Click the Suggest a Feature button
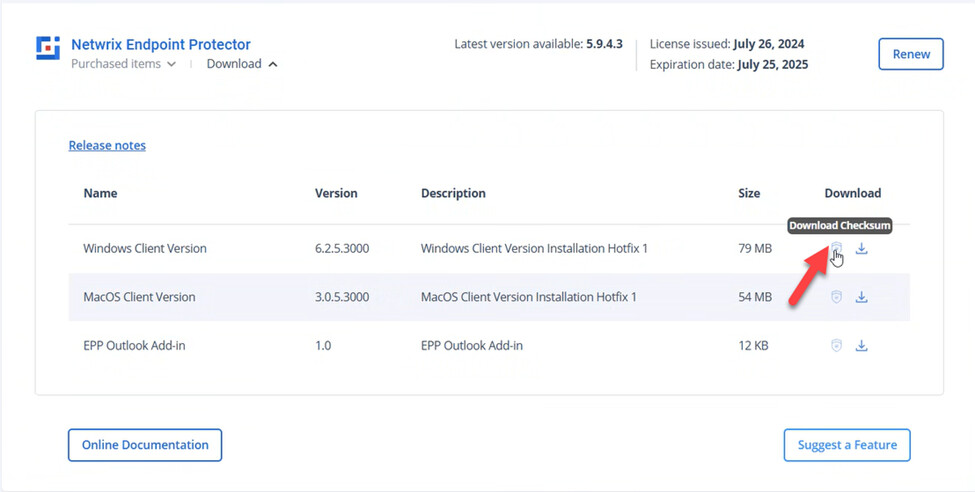975x492 pixels. pos(846,445)
